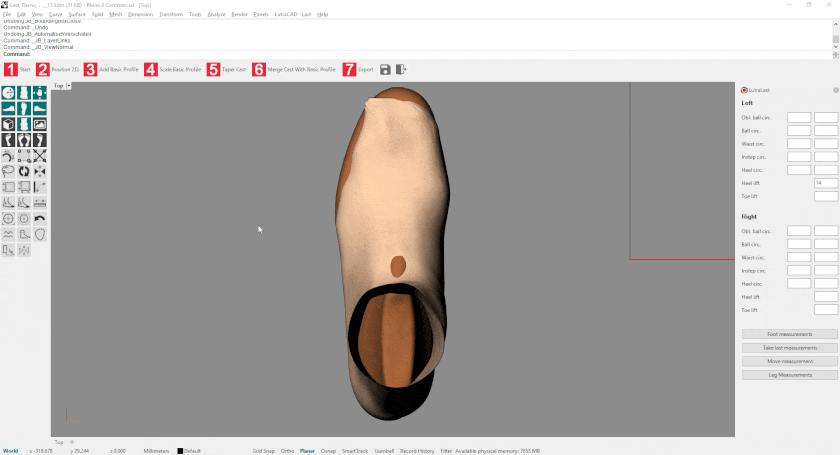Click Leg Measurements button

[x=790, y=375]
